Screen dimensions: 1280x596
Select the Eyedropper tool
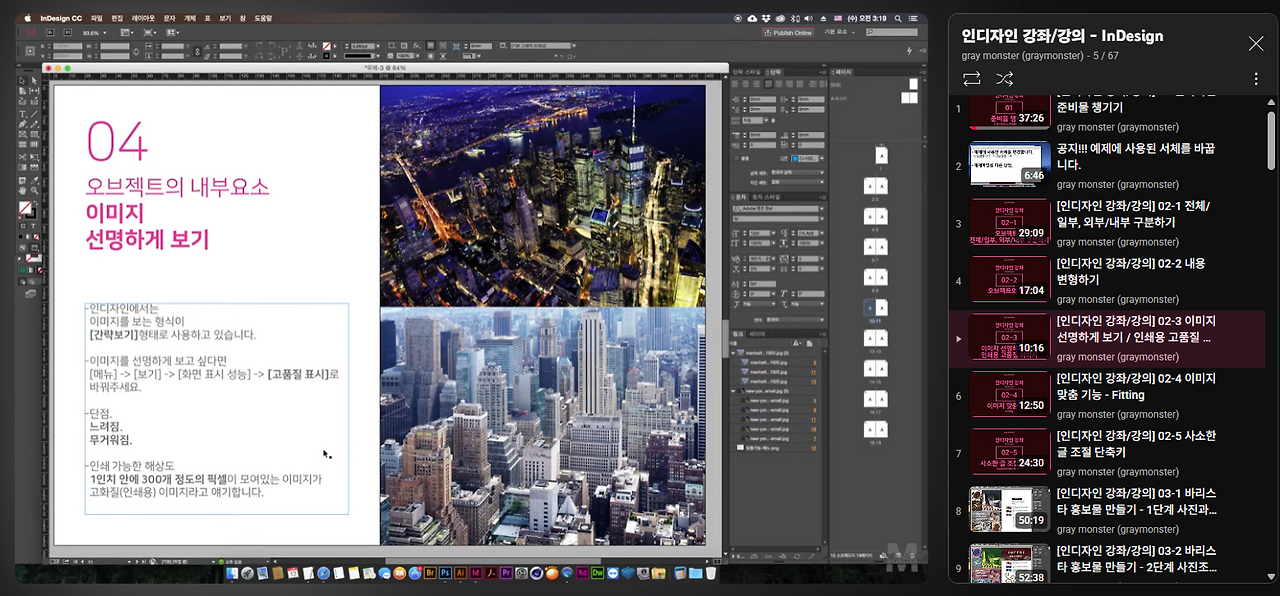coord(34,180)
